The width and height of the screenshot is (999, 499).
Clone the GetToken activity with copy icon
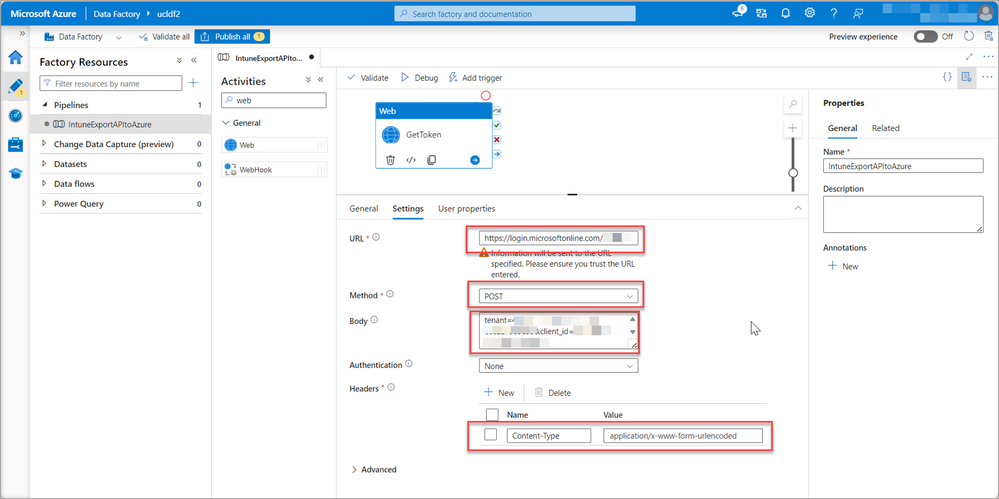431,160
